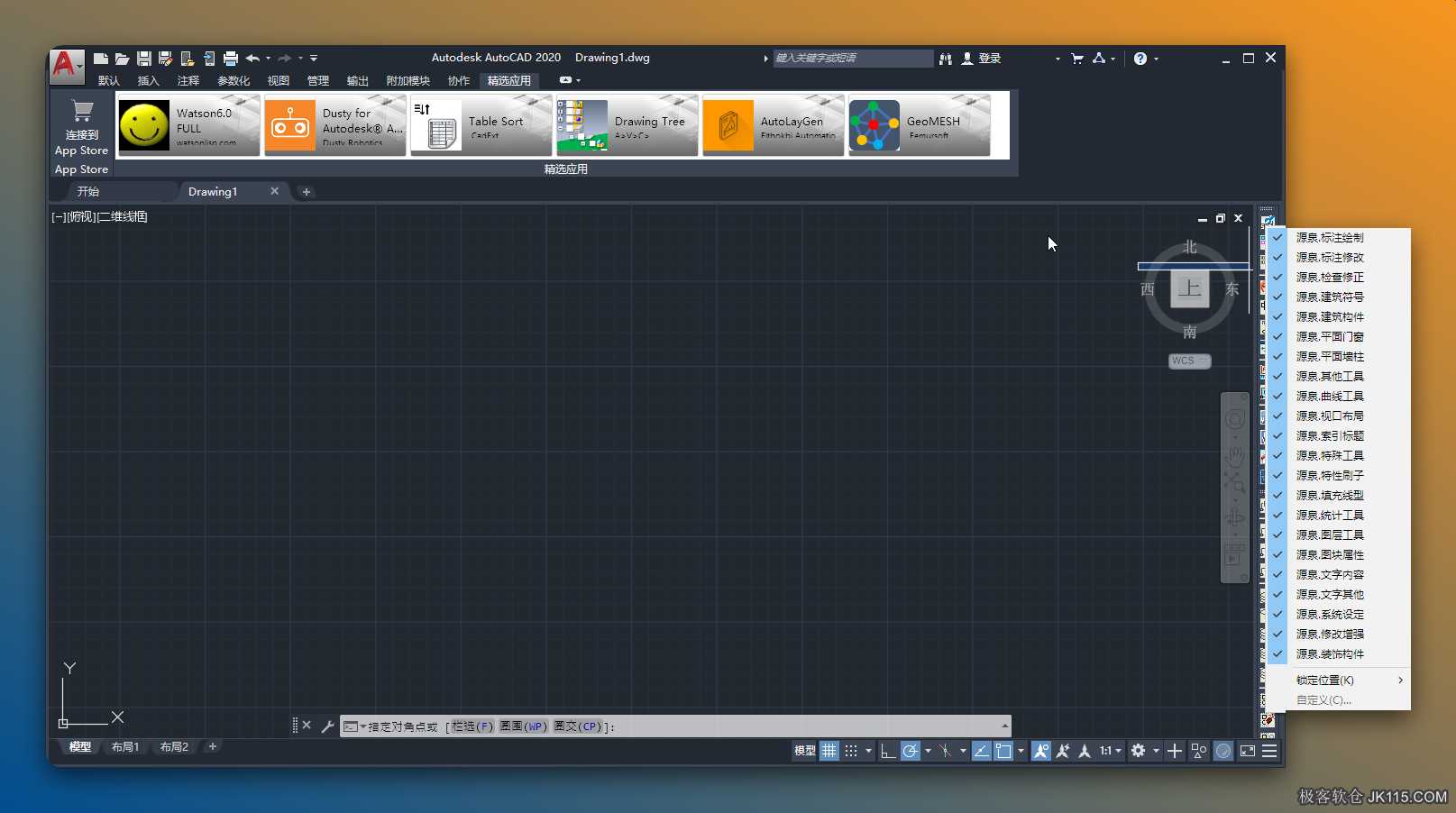The height and width of the screenshot is (813, 1456).
Task: Click the Save icon in quick access toolbar
Action: 144,59
